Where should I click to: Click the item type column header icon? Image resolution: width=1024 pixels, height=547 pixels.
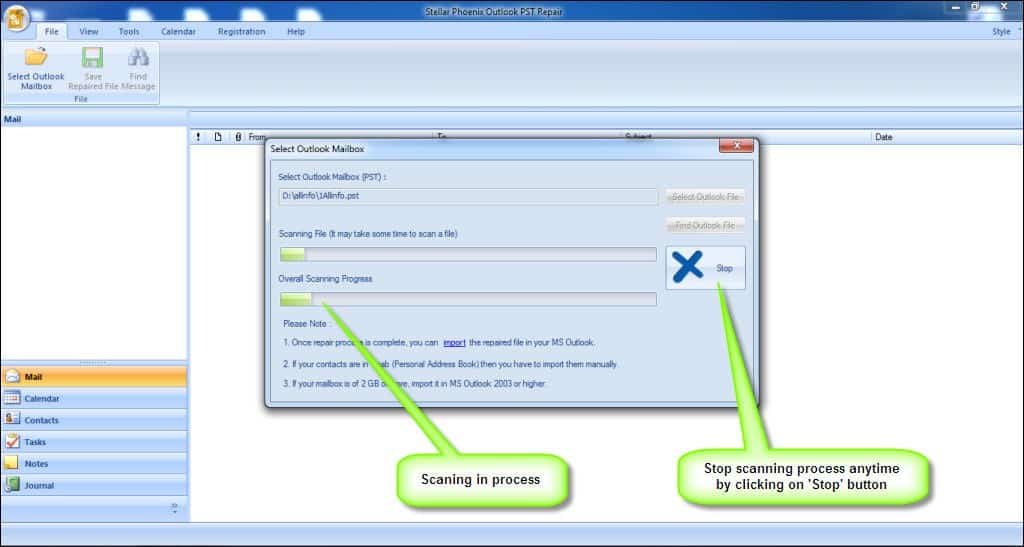pyautogui.click(x=218, y=137)
